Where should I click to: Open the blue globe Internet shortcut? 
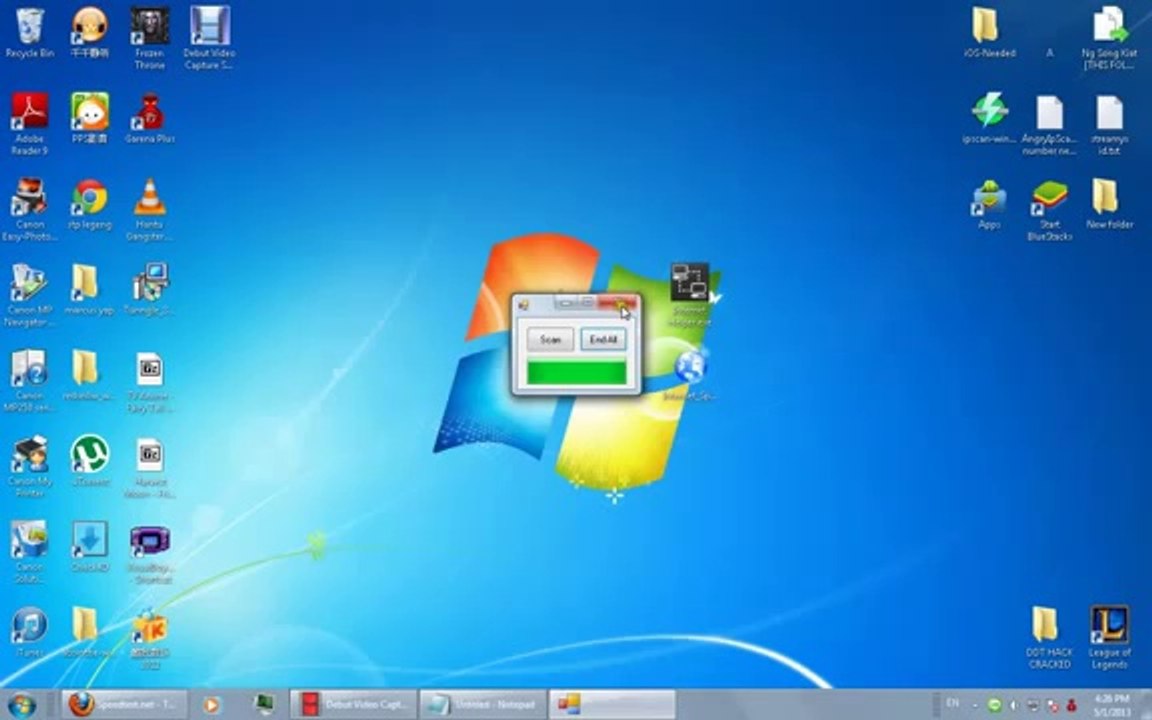691,375
